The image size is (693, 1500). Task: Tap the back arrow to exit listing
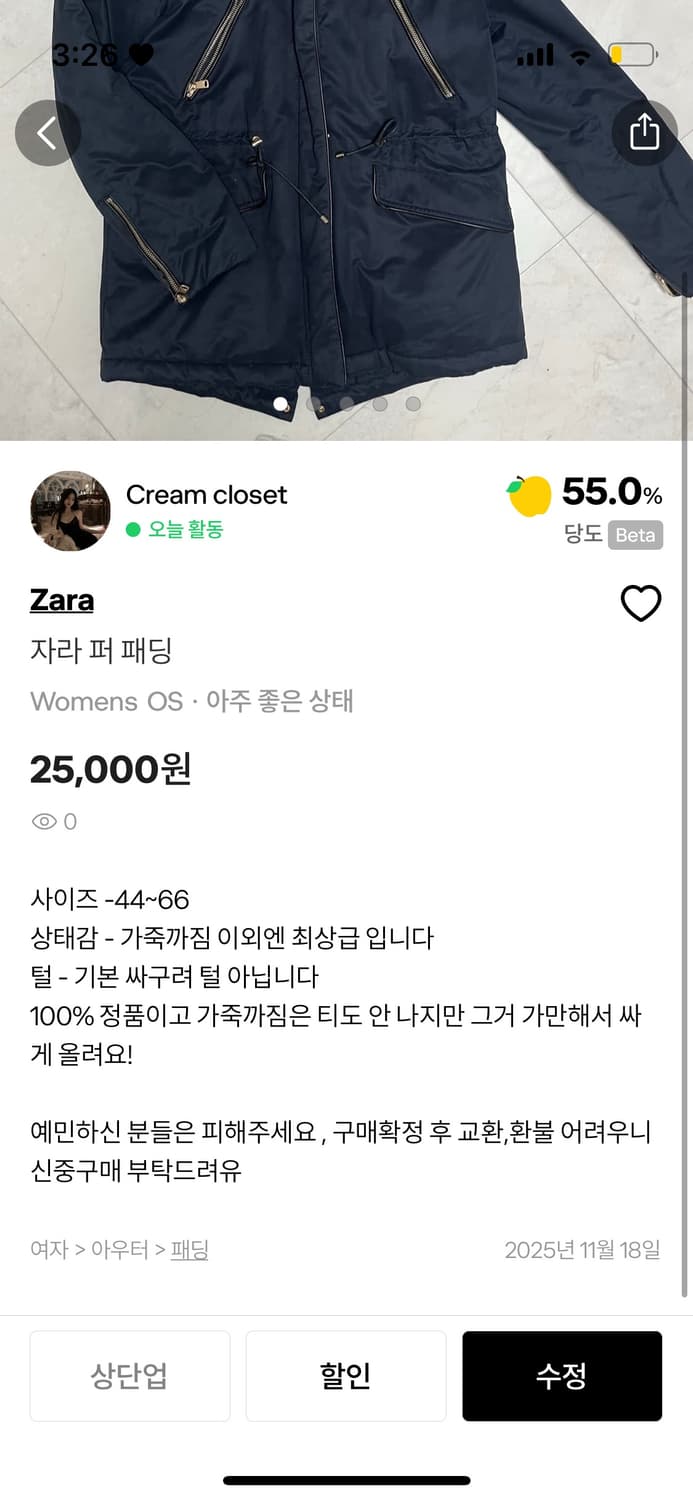(48, 133)
